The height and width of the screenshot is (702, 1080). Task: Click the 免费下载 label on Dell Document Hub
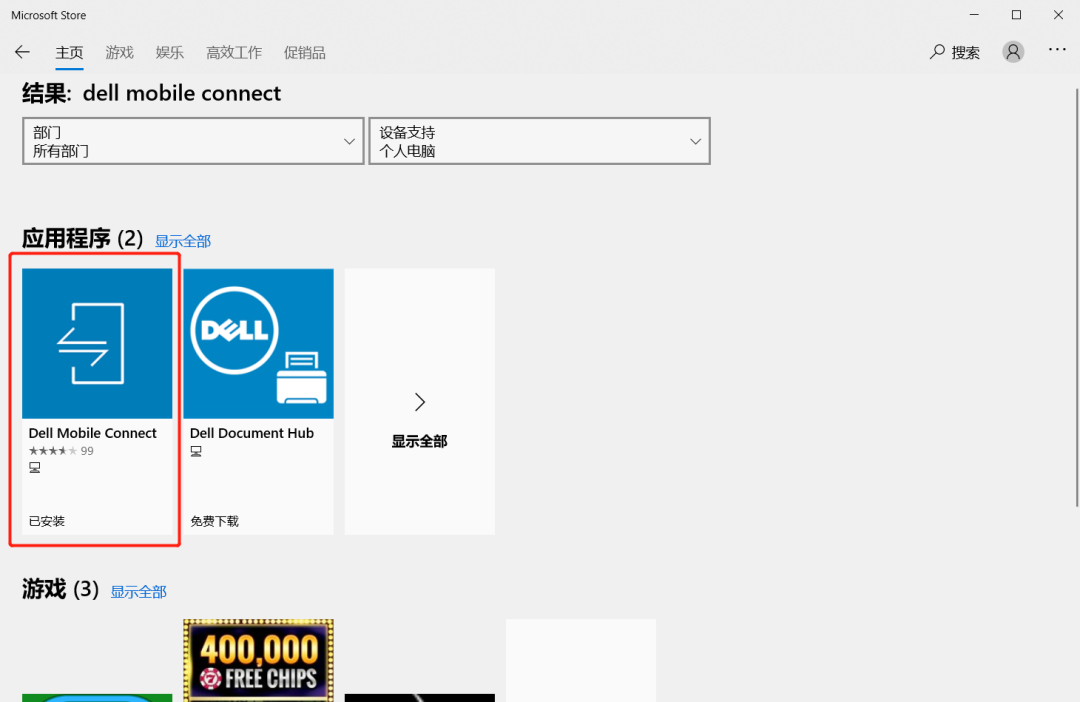pos(214,522)
